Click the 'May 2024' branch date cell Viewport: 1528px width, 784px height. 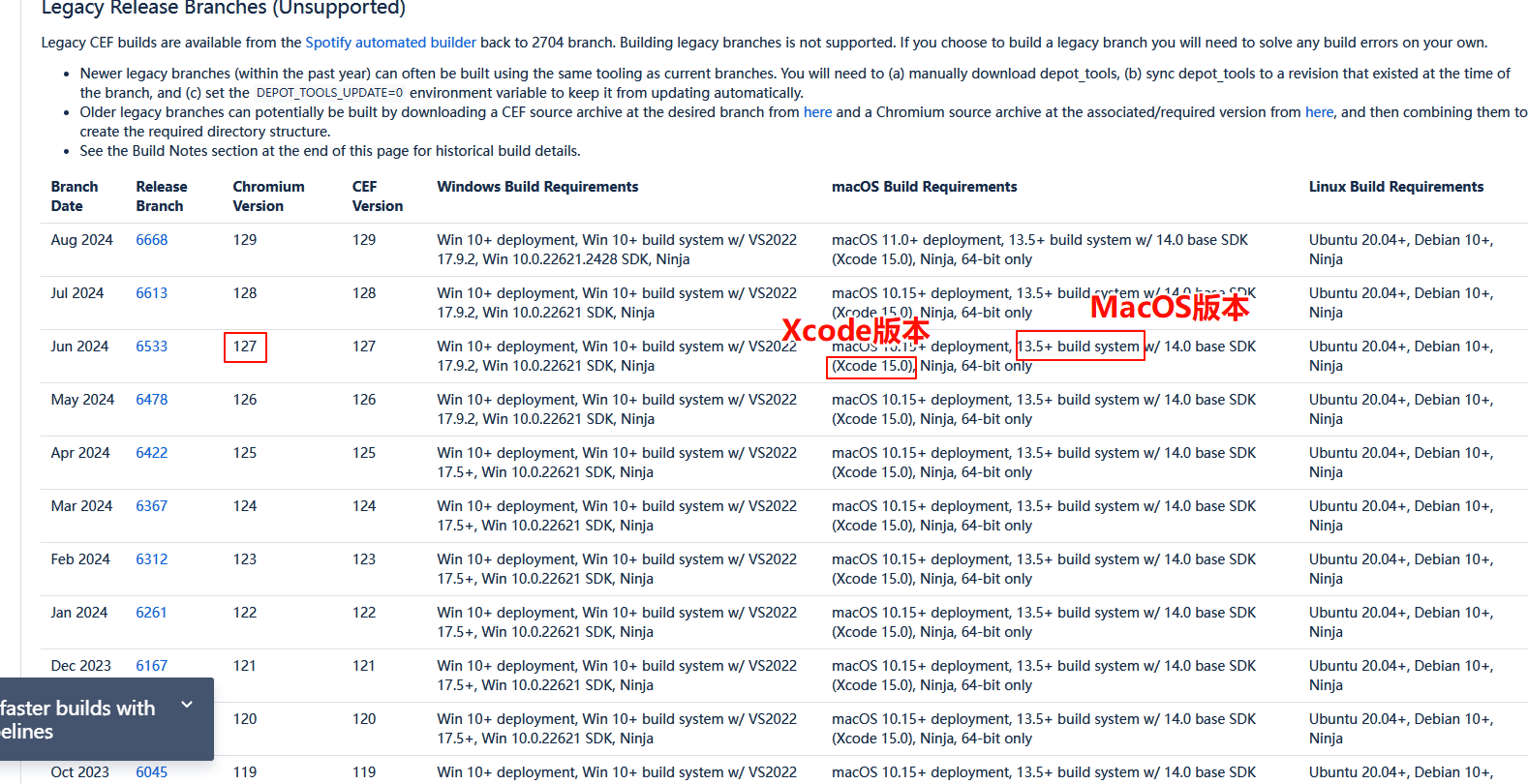point(82,400)
